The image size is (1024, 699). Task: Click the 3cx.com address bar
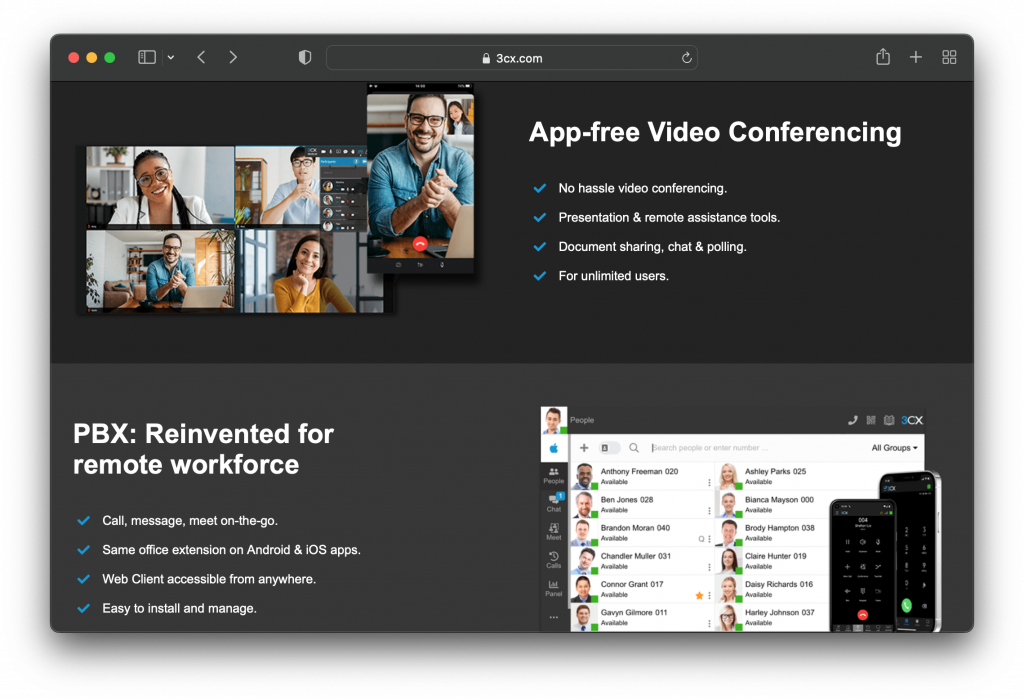(x=512, y=57)
